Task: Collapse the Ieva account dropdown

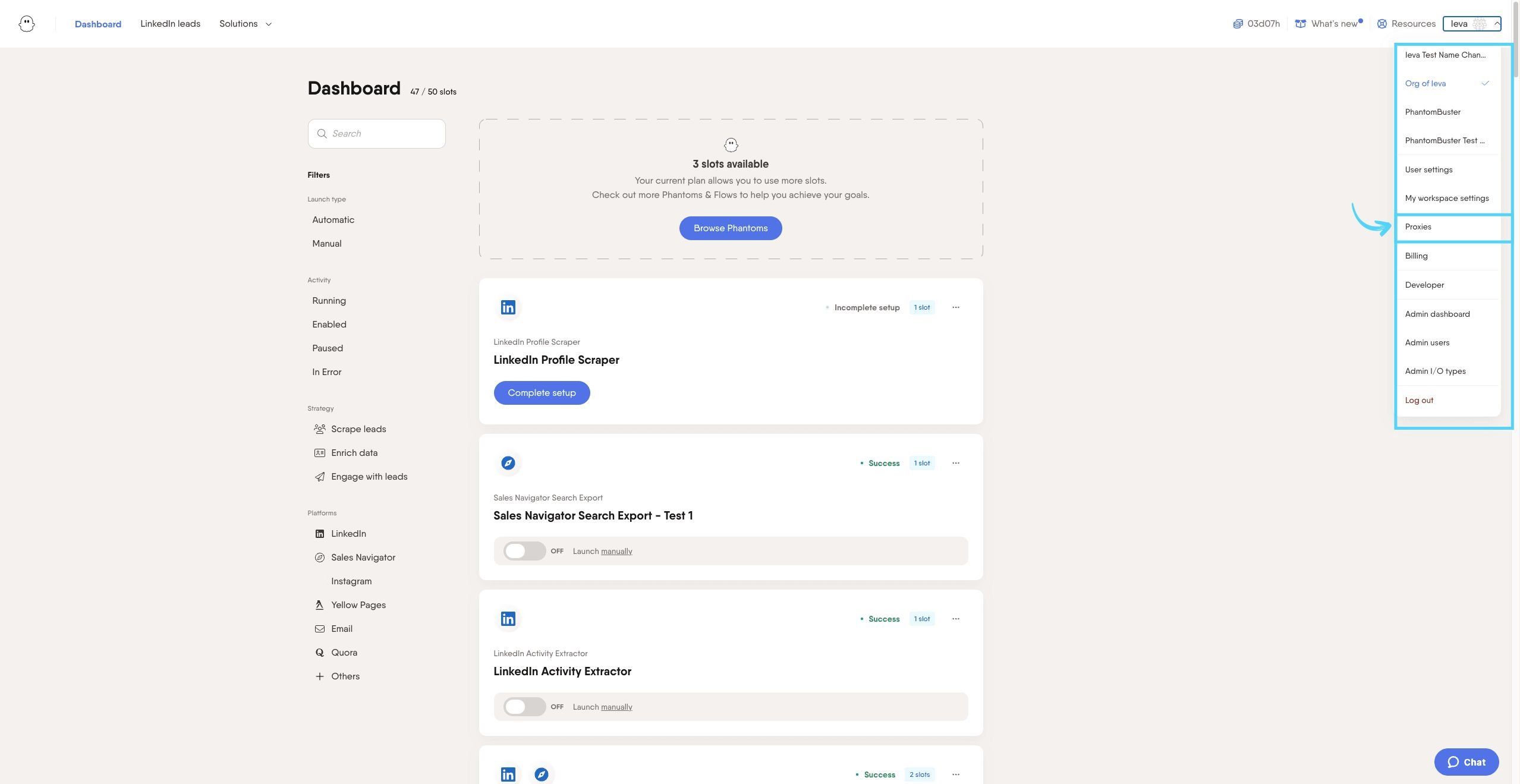Action: pyautogui.click(x=1472, y=24)
